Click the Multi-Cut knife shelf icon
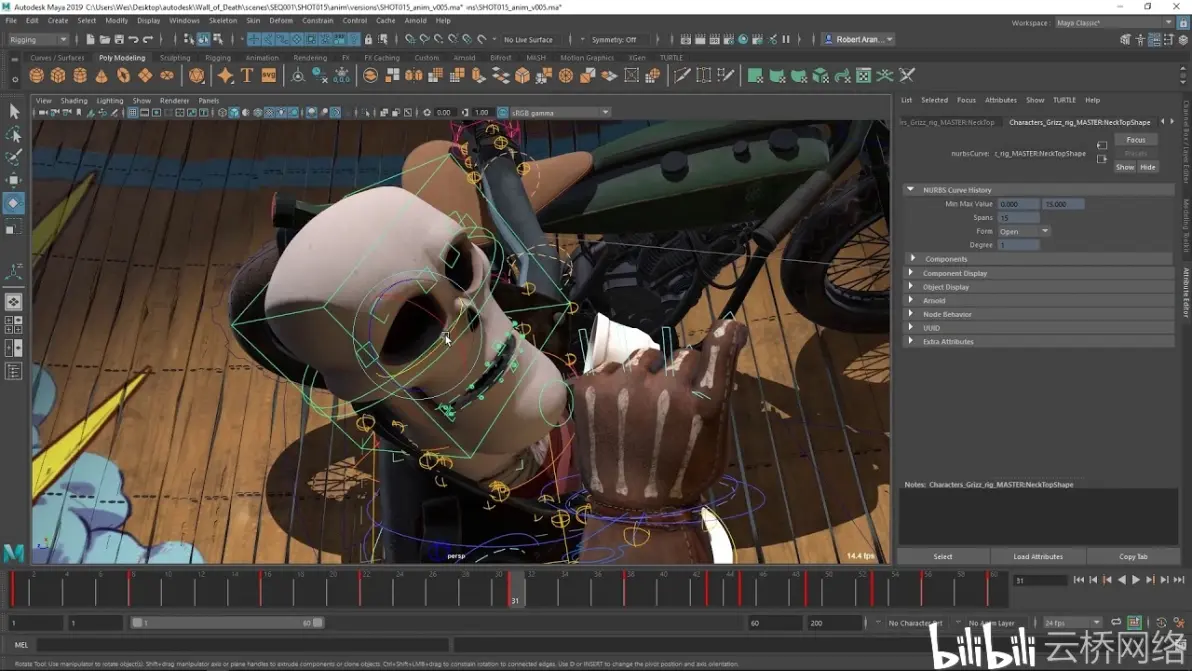 tap(682, 75)
